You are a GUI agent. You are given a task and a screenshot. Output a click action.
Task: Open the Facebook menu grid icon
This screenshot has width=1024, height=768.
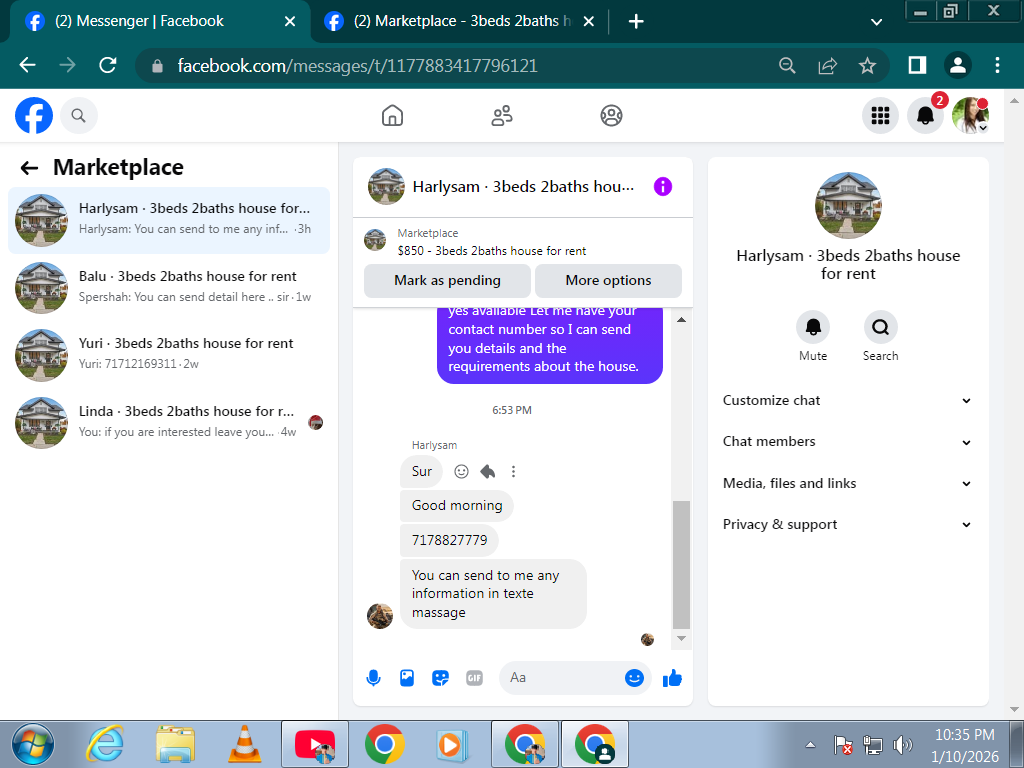(x=880, y=116)
